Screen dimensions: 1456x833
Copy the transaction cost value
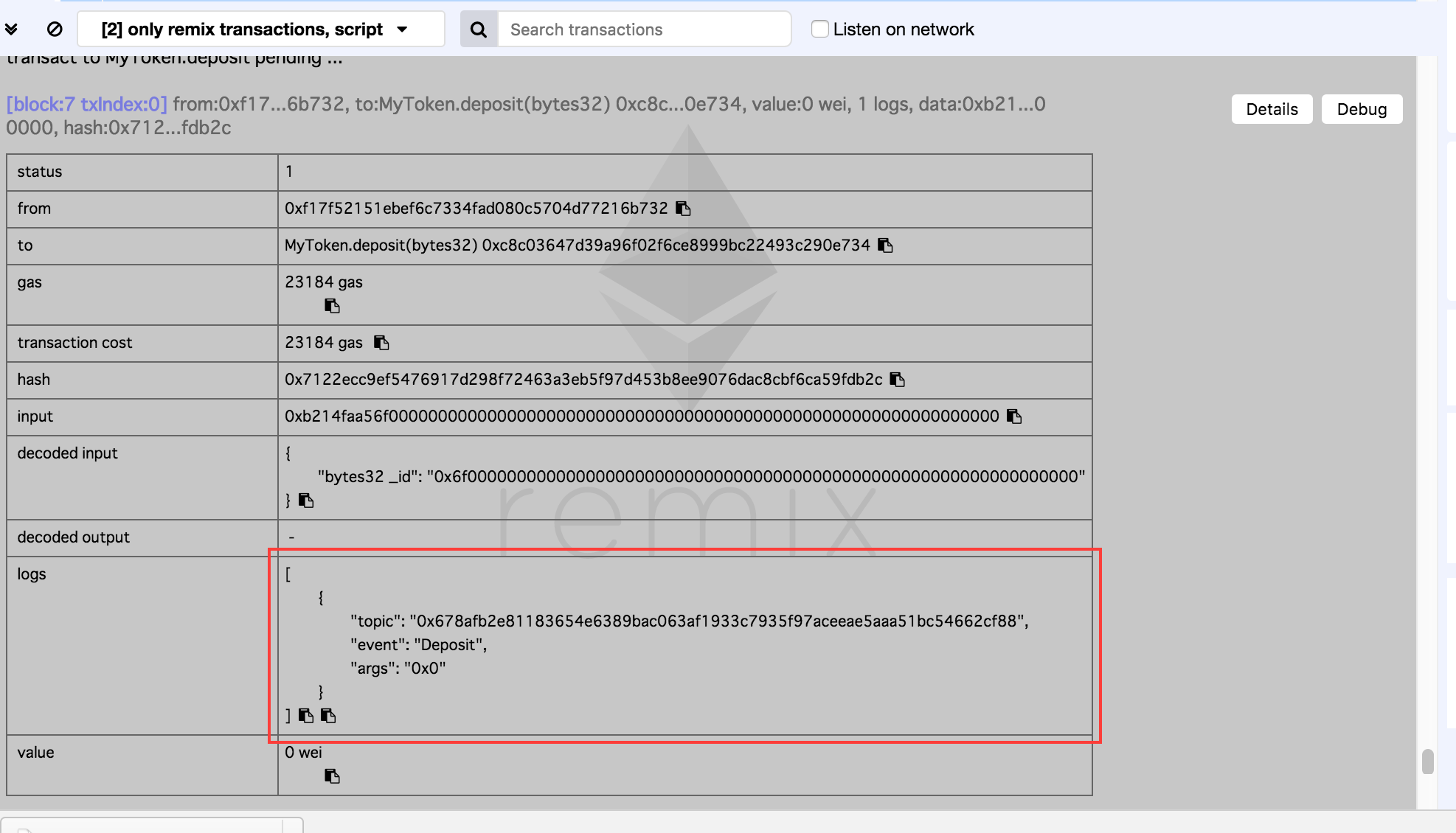click(381, 343)
